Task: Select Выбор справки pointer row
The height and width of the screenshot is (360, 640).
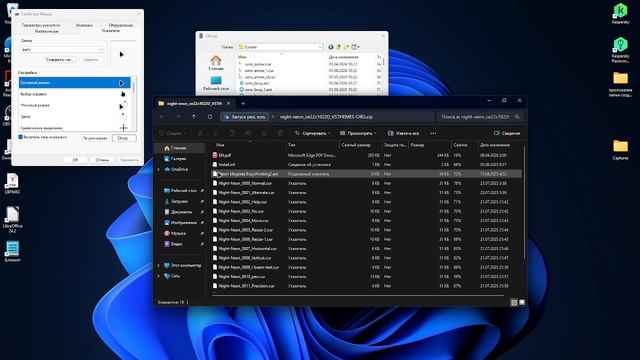Action: (x=75, y=94)
